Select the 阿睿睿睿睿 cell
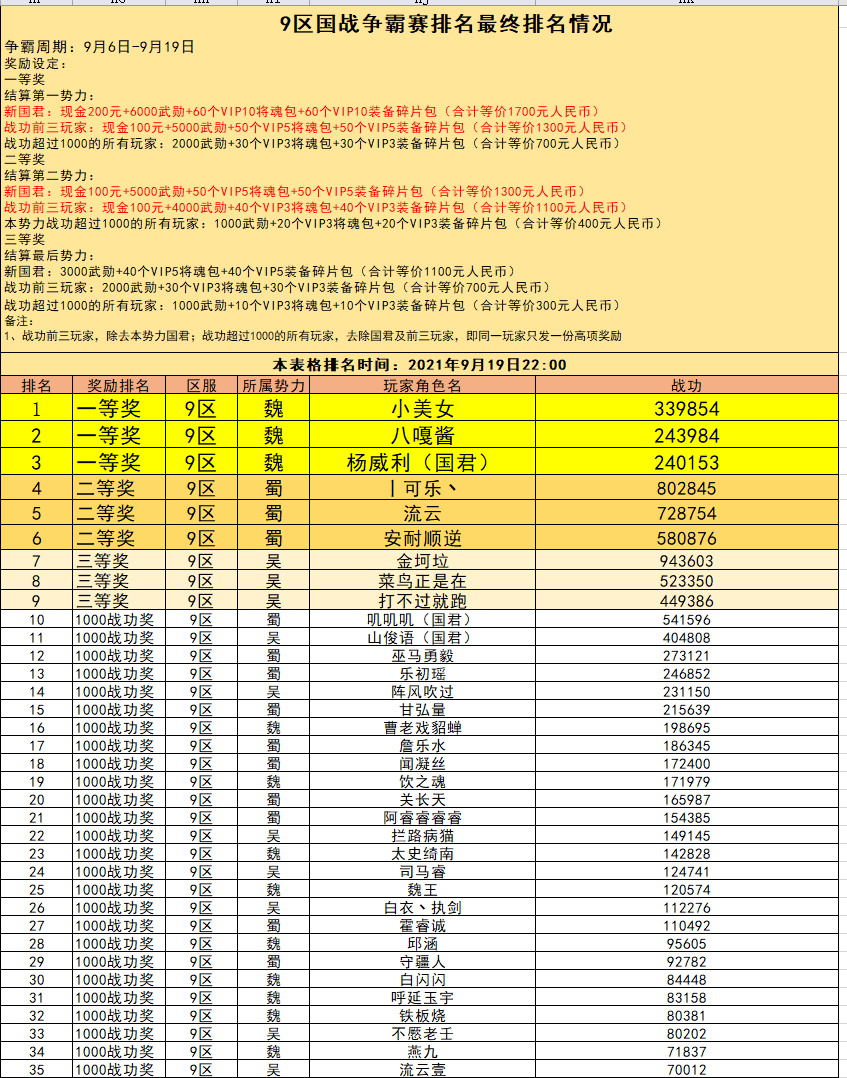 click(x=422, y=817)
